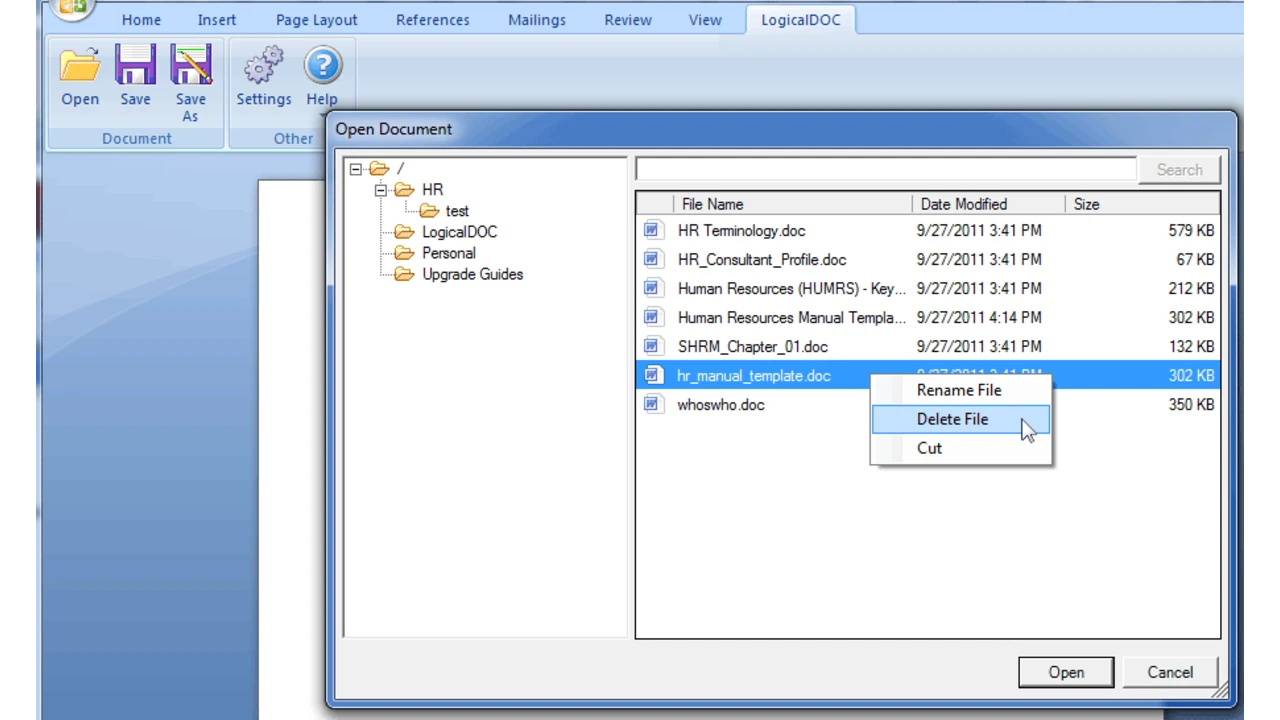
Task: Sort files by the Date Modified column
Action: tap(963, 204)
